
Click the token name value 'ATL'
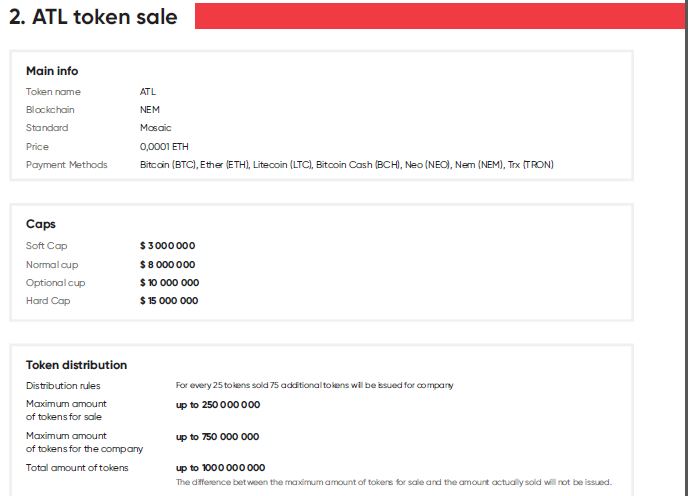coord(148,92)
